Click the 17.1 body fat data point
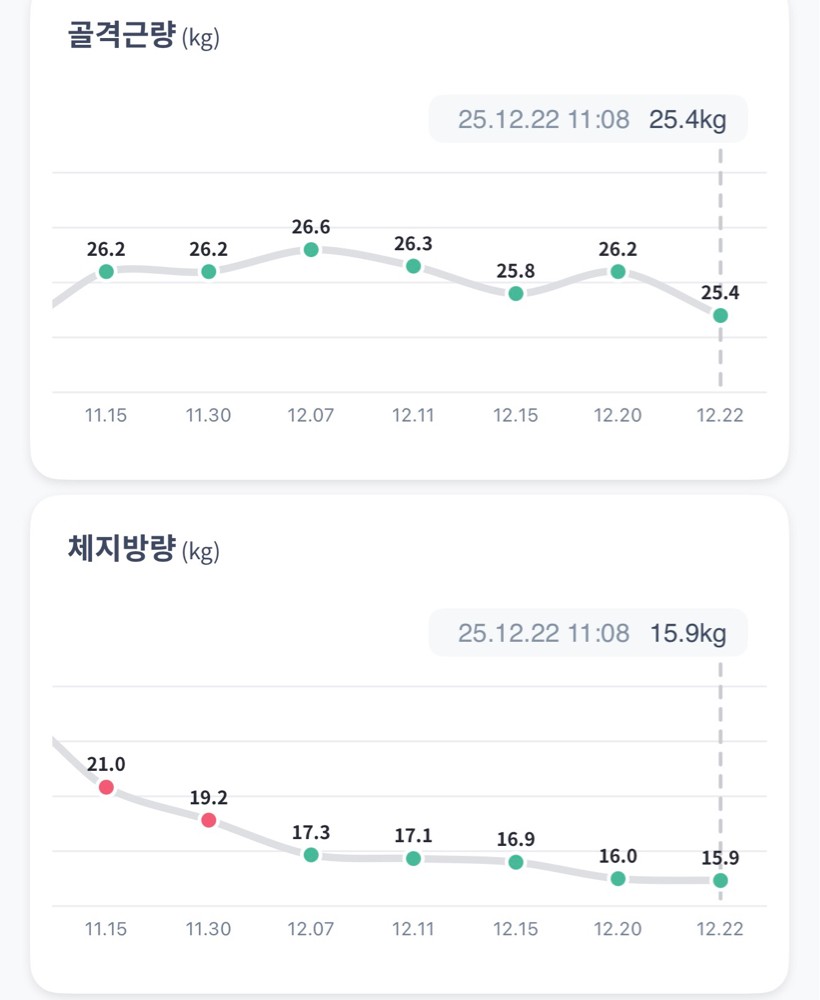Viewport: 820px width, 1000px height. point(413,858)
